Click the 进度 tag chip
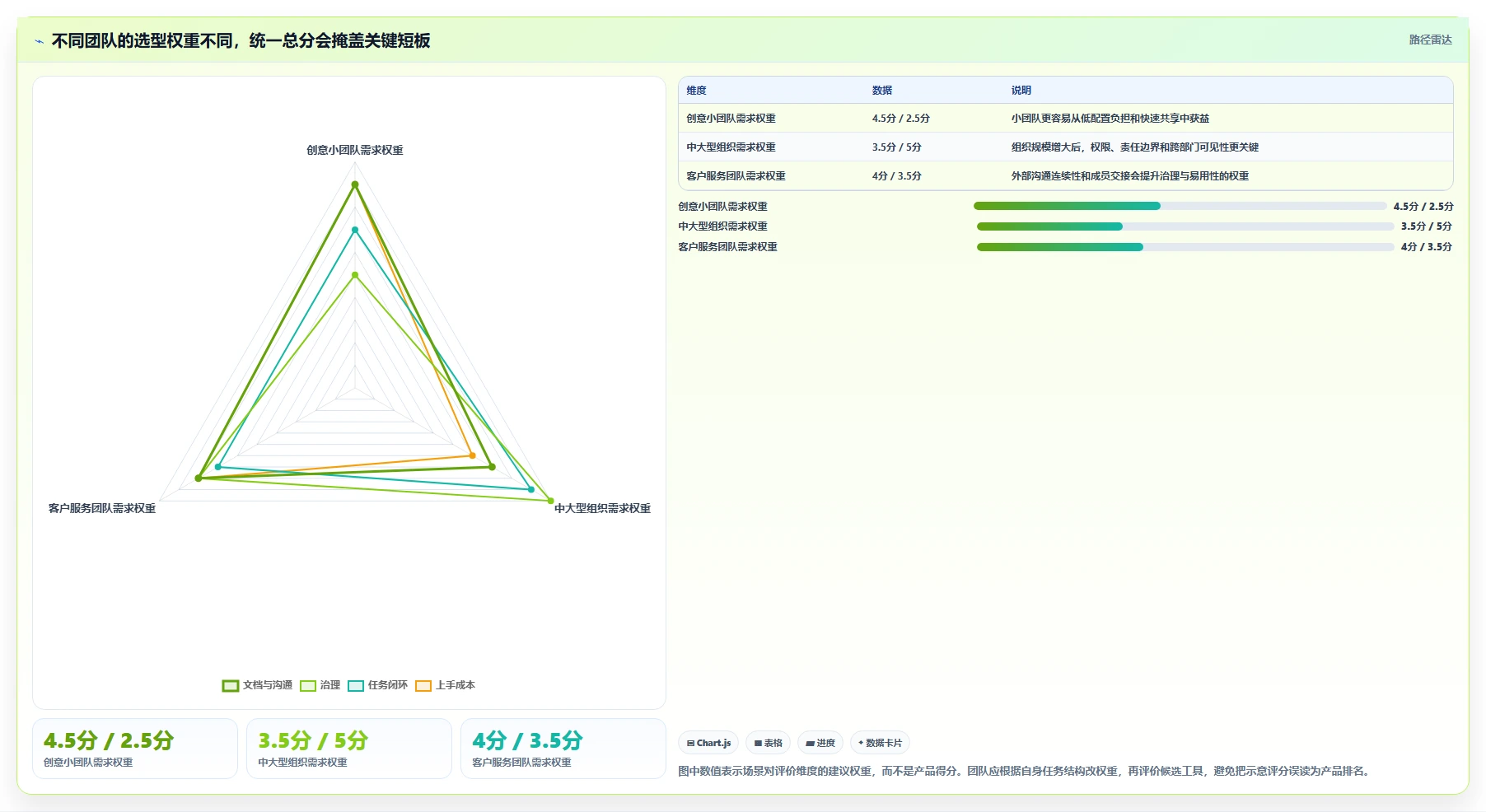 pos(820,743)
